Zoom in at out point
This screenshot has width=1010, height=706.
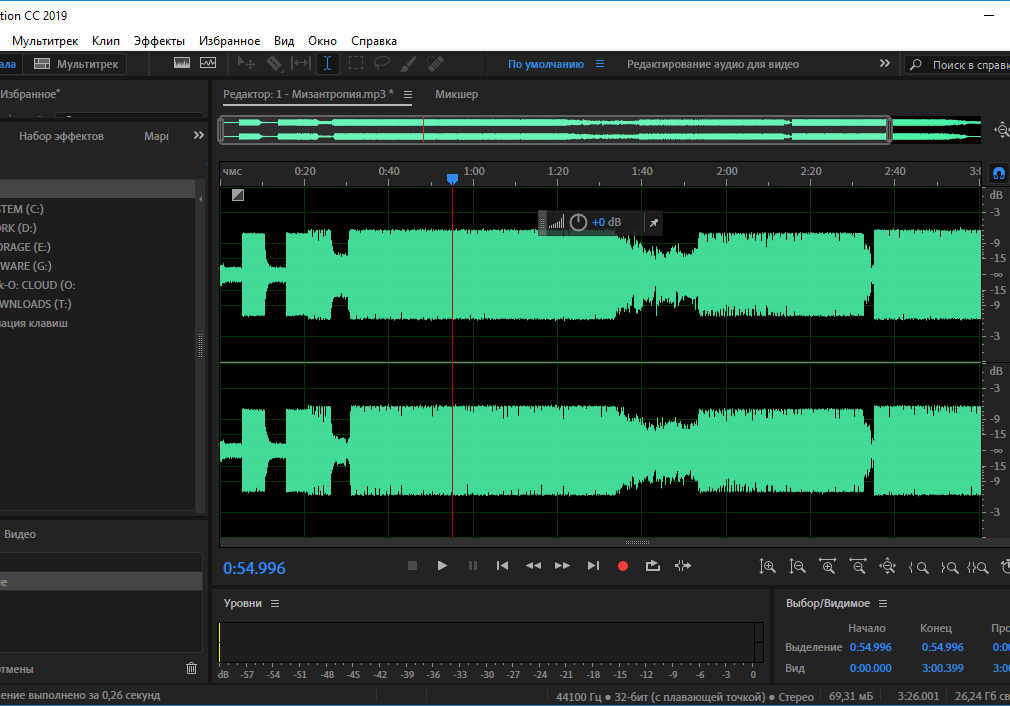(x=949, y=568)
